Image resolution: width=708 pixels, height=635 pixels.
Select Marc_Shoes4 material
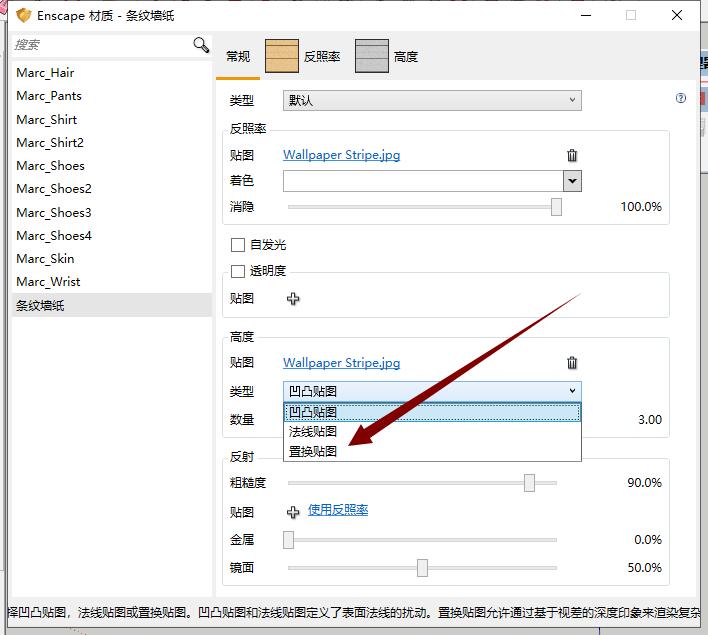pyautogui.click(x=112, y=236)
